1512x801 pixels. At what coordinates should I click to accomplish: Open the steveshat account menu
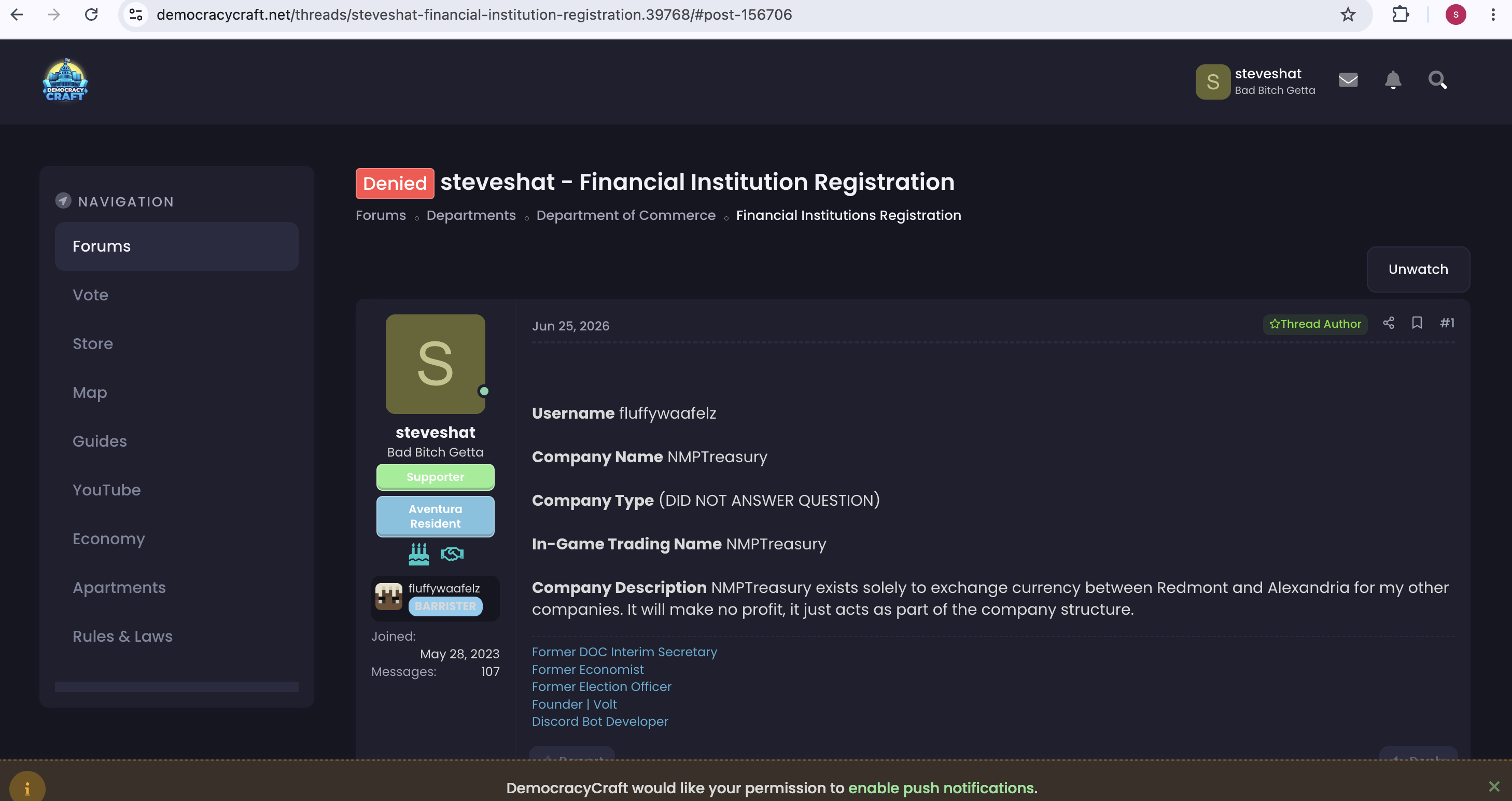(x=1255, y=81)
